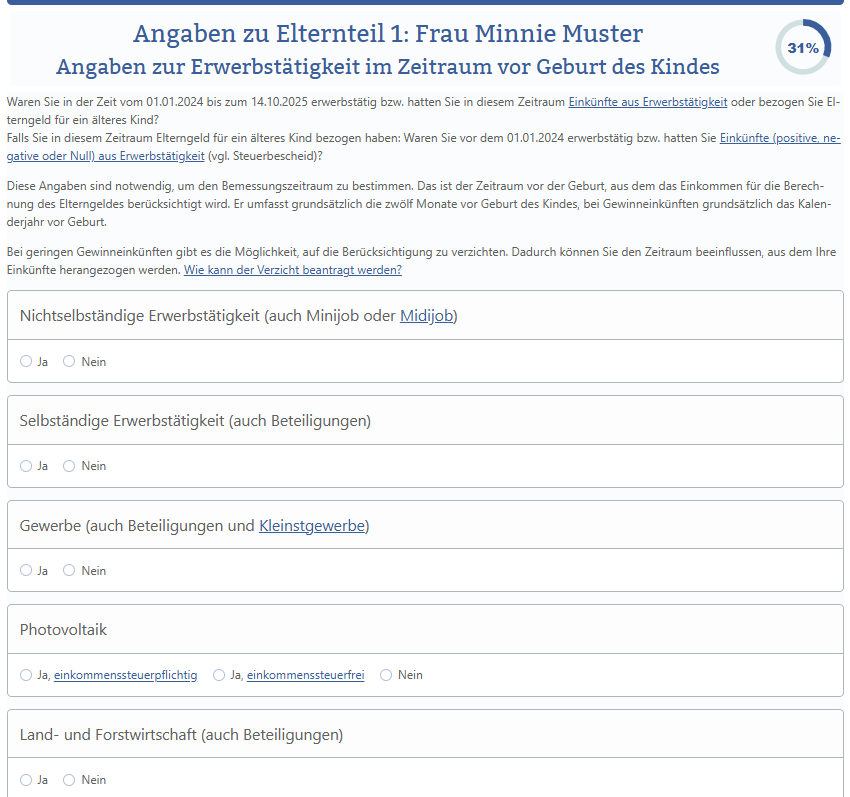
Task: Open the einkommenssteuerpflichtig explanation link
Action: point(126,675)
